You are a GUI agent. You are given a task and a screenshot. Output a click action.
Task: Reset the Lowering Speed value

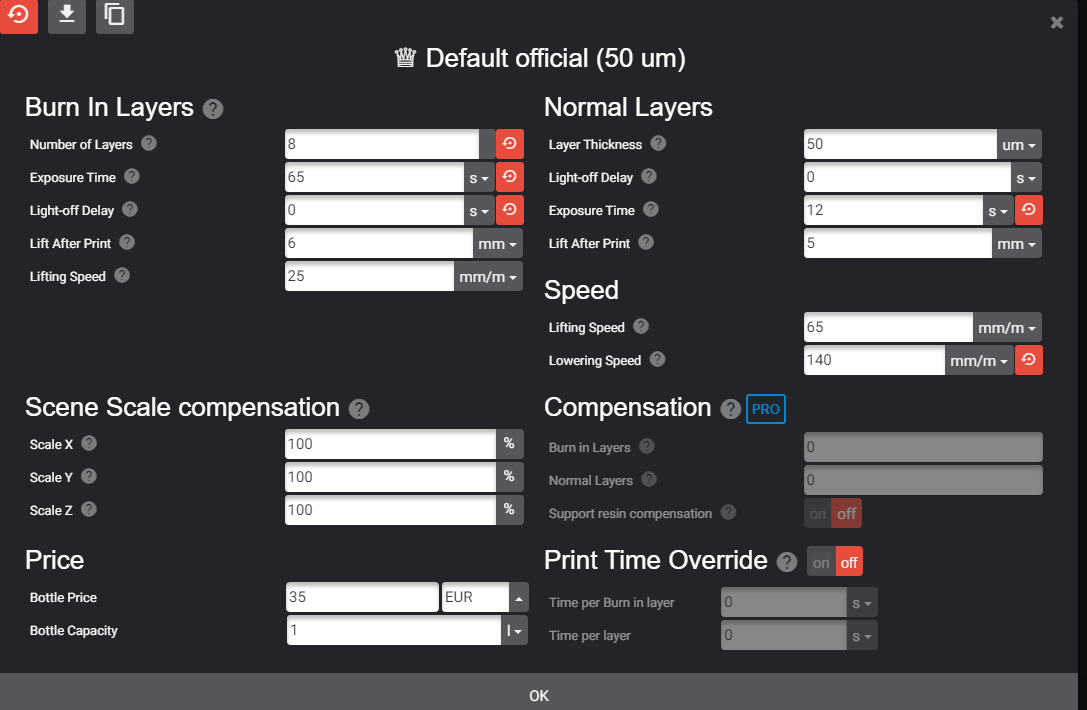click(x=1029, y=360)
